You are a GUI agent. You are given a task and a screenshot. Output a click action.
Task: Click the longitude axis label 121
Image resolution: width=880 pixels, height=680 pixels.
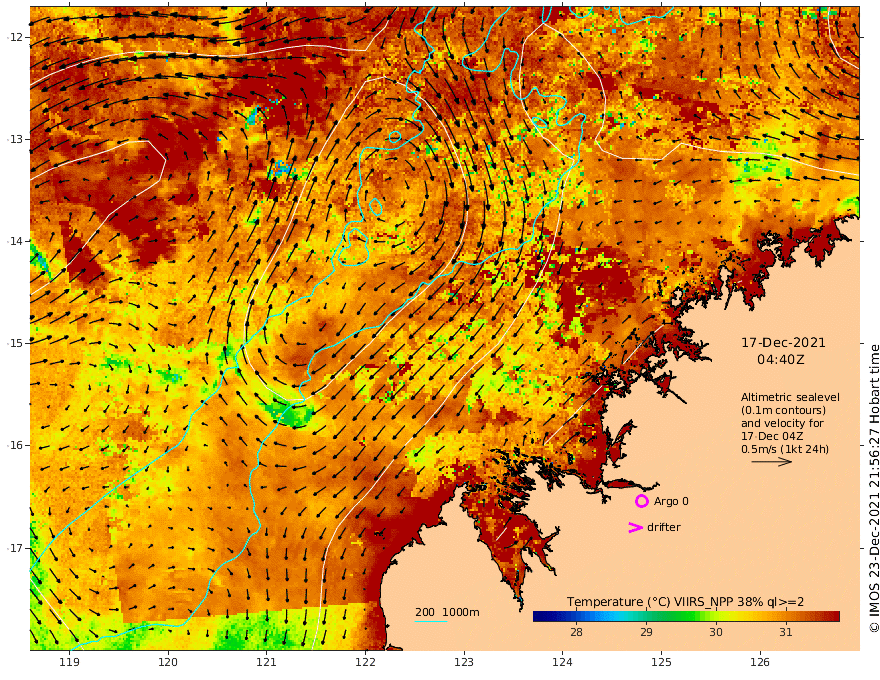click(267, 662)
